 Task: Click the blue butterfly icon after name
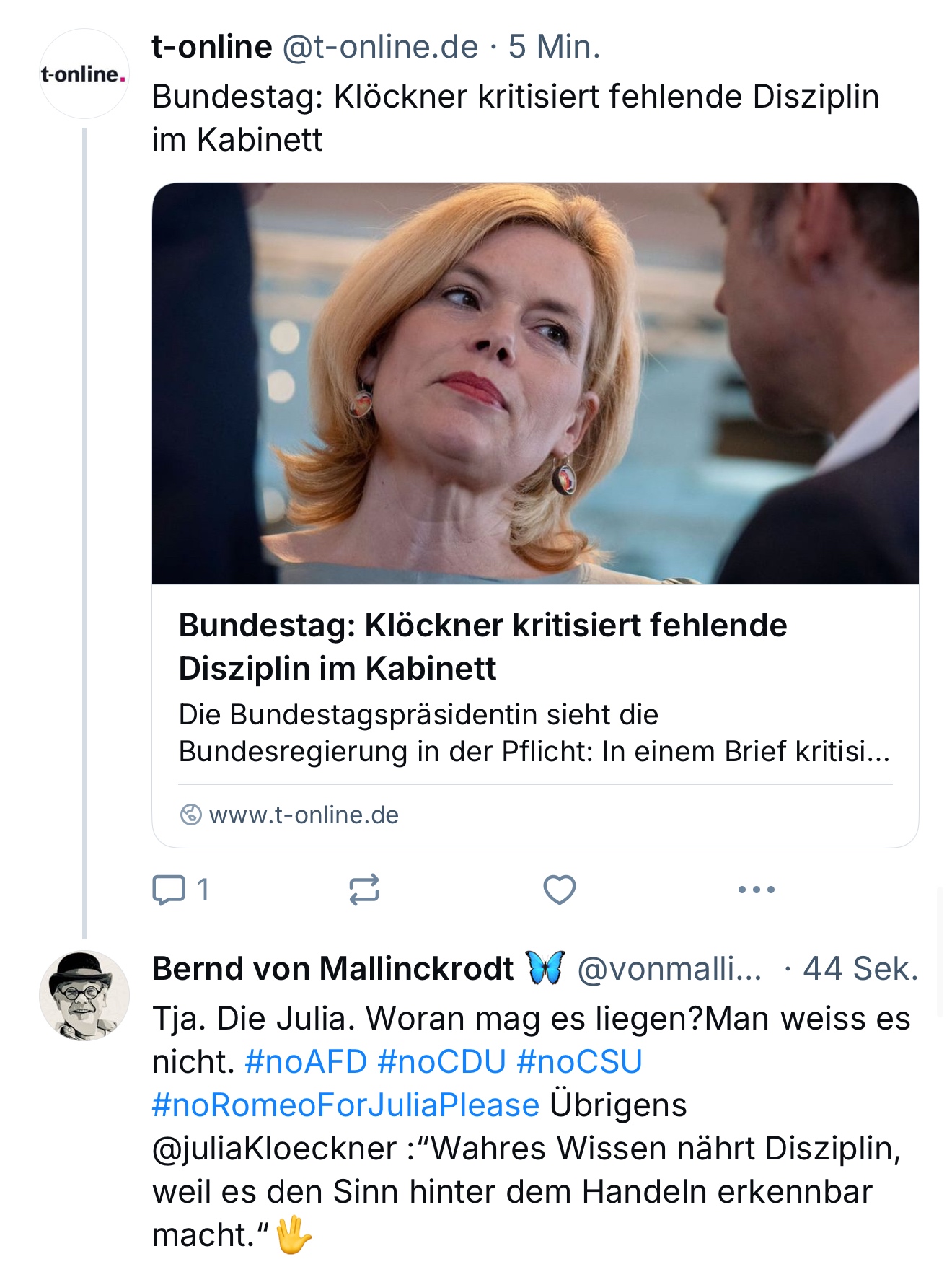tap(545, 968)
